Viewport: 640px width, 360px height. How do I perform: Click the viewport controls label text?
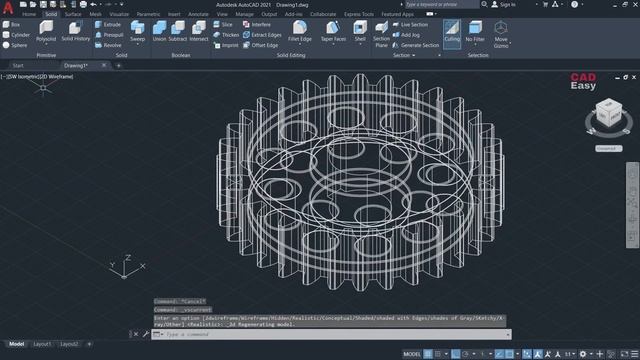[x=38, y=76]
